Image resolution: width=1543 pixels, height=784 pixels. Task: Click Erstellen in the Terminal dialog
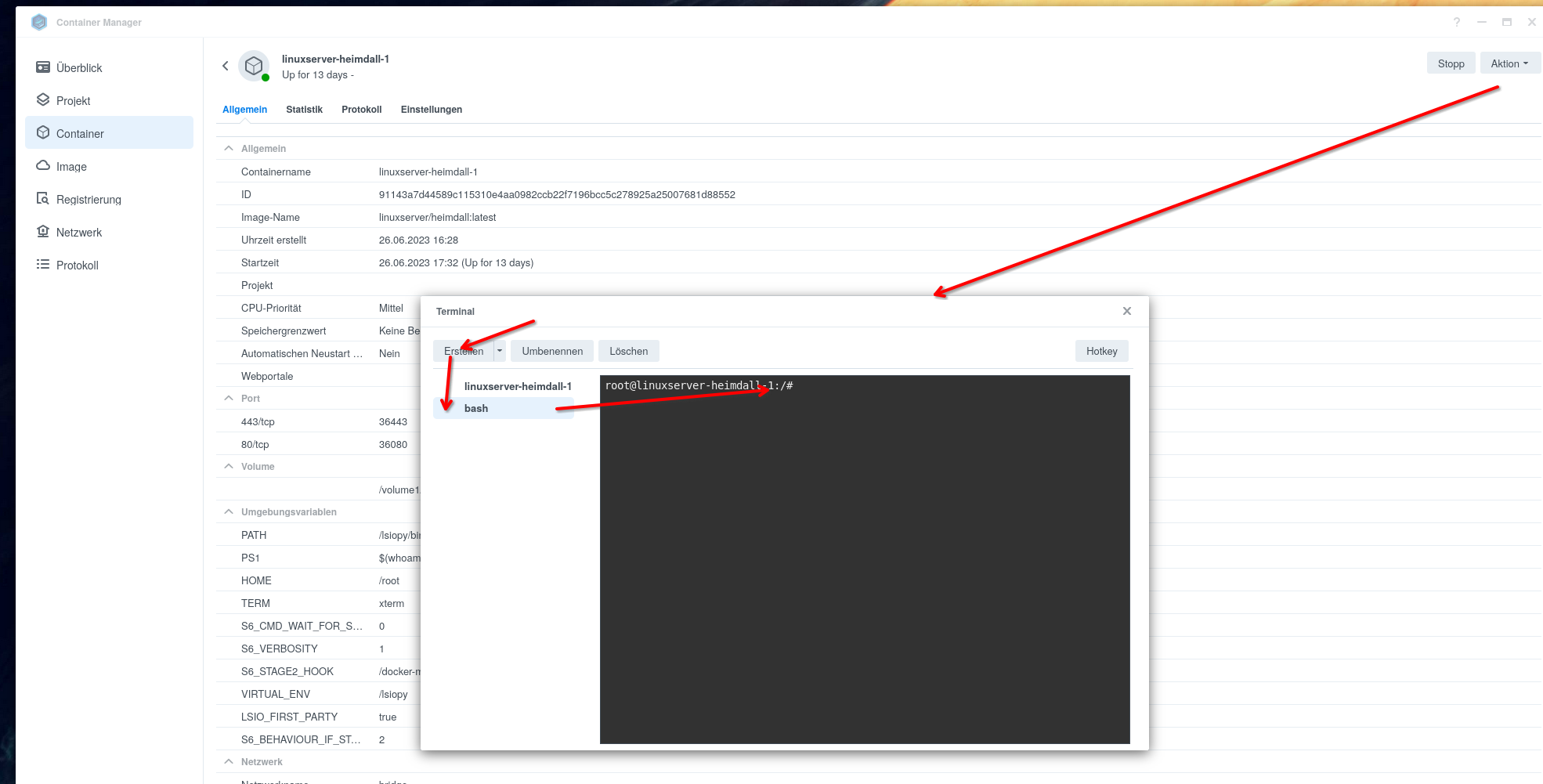(463, 351)
